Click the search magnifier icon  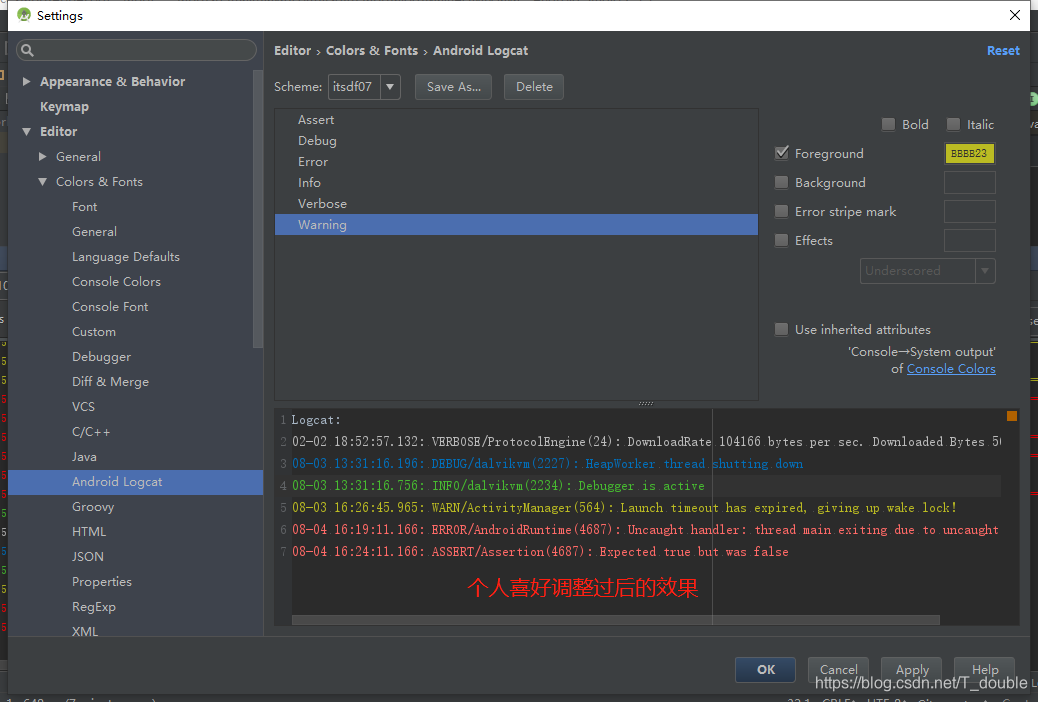coord(27,50)
